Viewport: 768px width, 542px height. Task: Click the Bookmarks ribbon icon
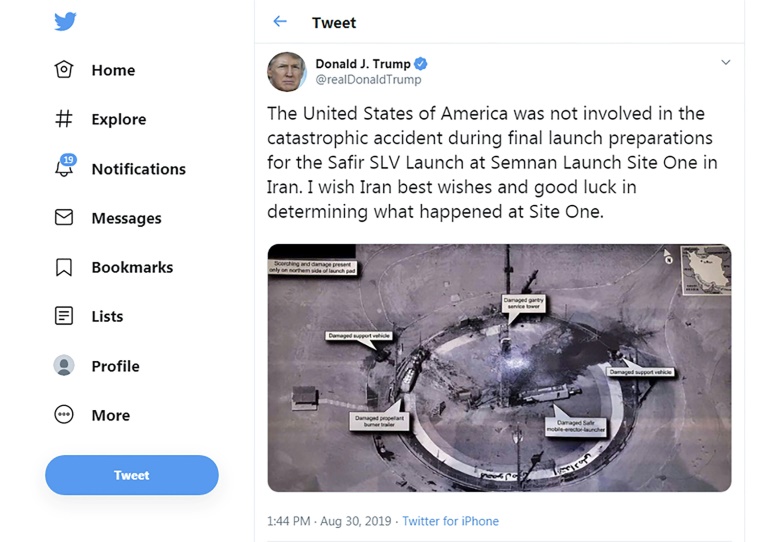(64, 267)
